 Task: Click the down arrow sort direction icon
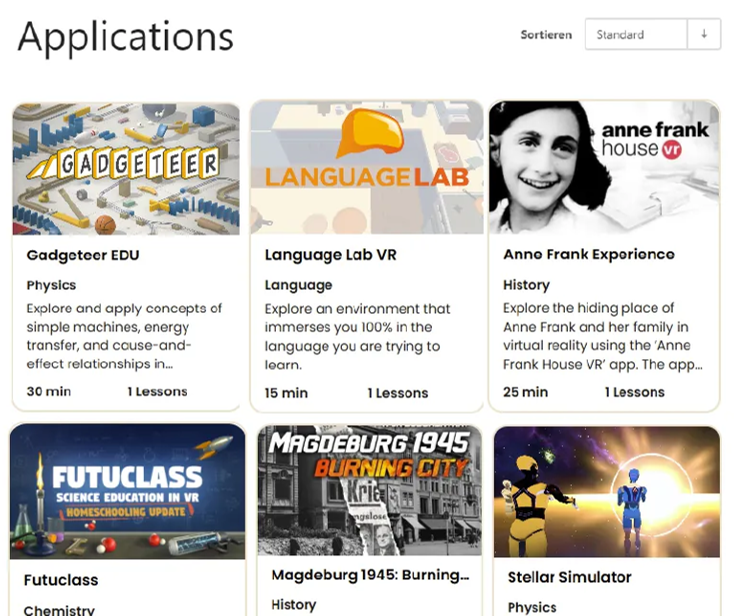click(x=704, y=34)
